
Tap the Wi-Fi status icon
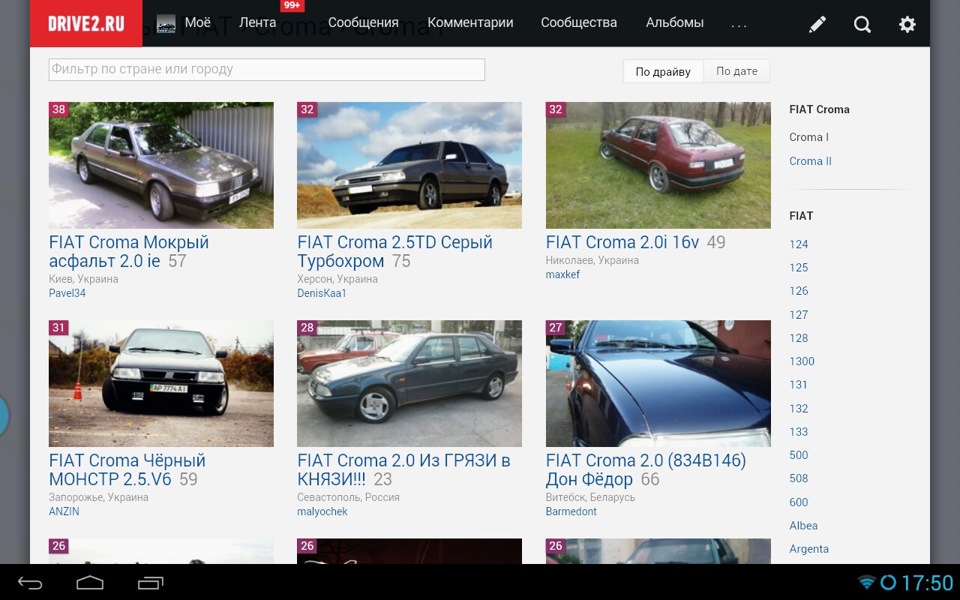click(866, 582)
